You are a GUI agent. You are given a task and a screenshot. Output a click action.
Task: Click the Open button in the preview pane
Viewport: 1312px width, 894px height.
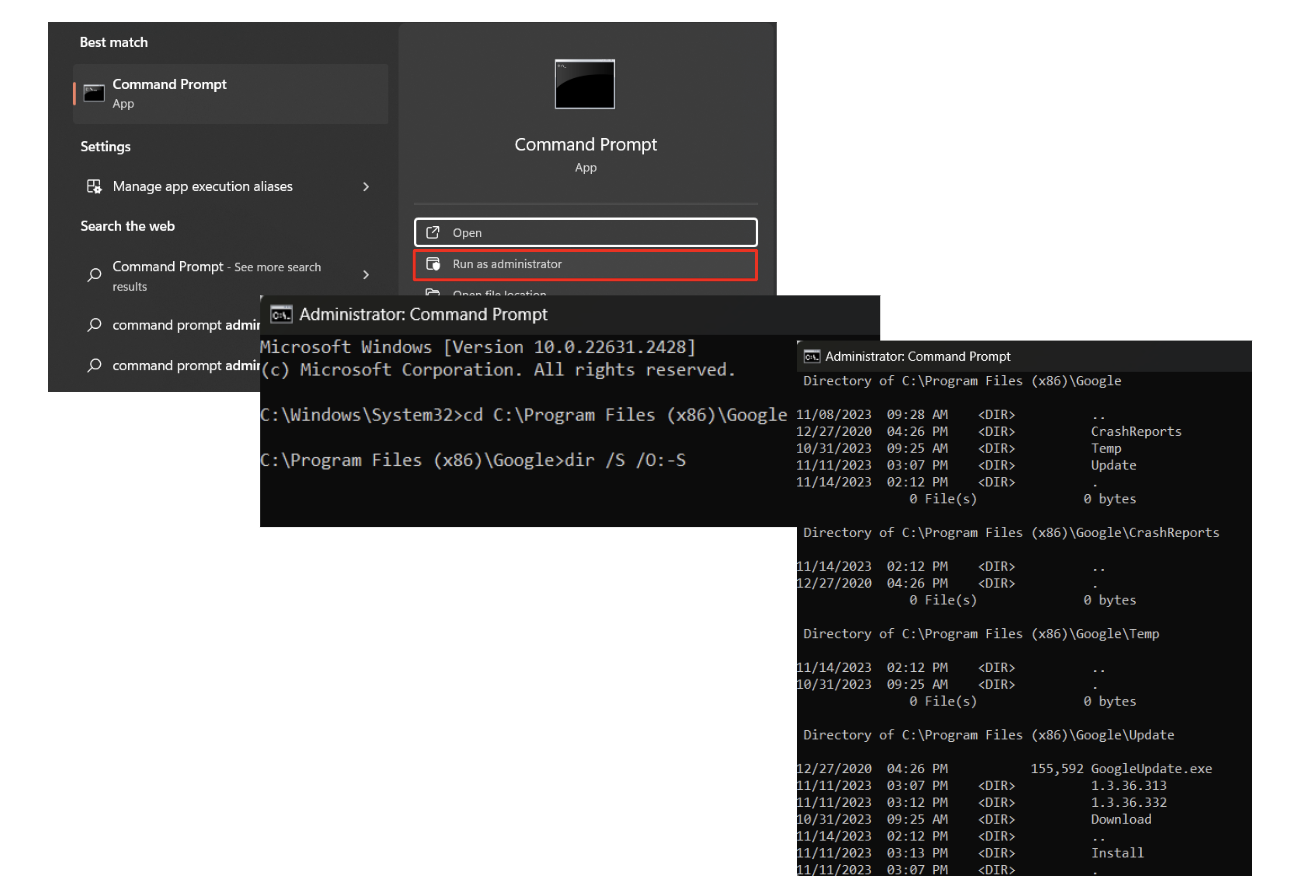[586, 232]
